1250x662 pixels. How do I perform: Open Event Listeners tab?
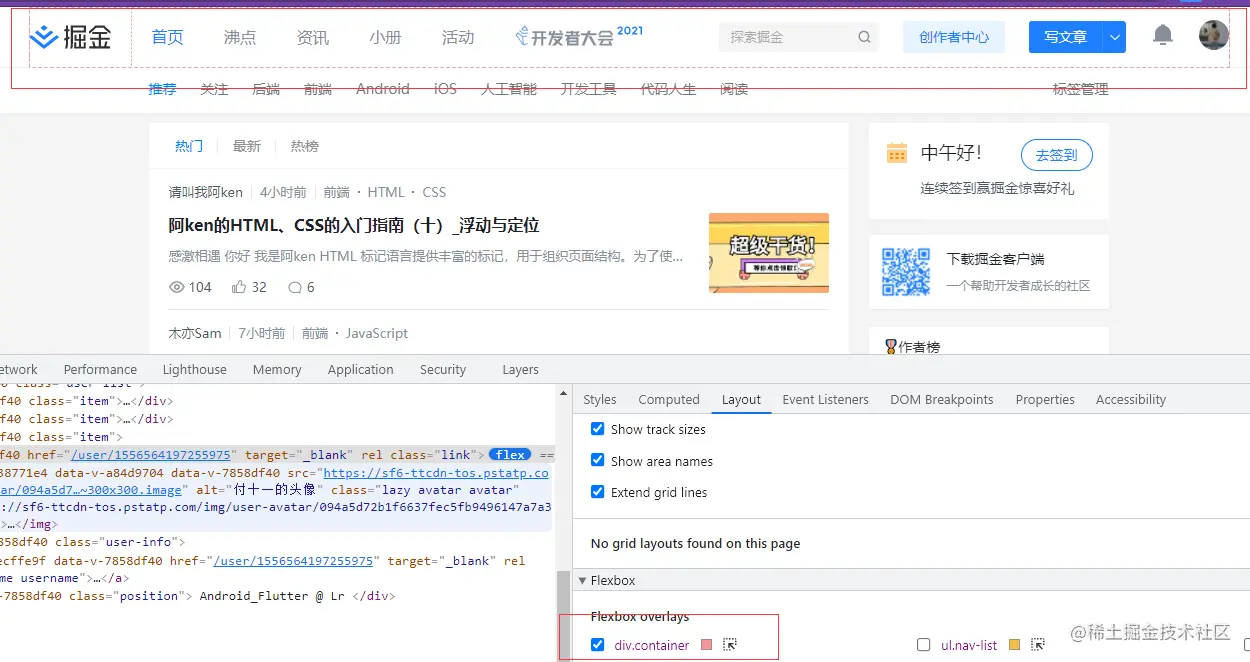pos(825,399)
